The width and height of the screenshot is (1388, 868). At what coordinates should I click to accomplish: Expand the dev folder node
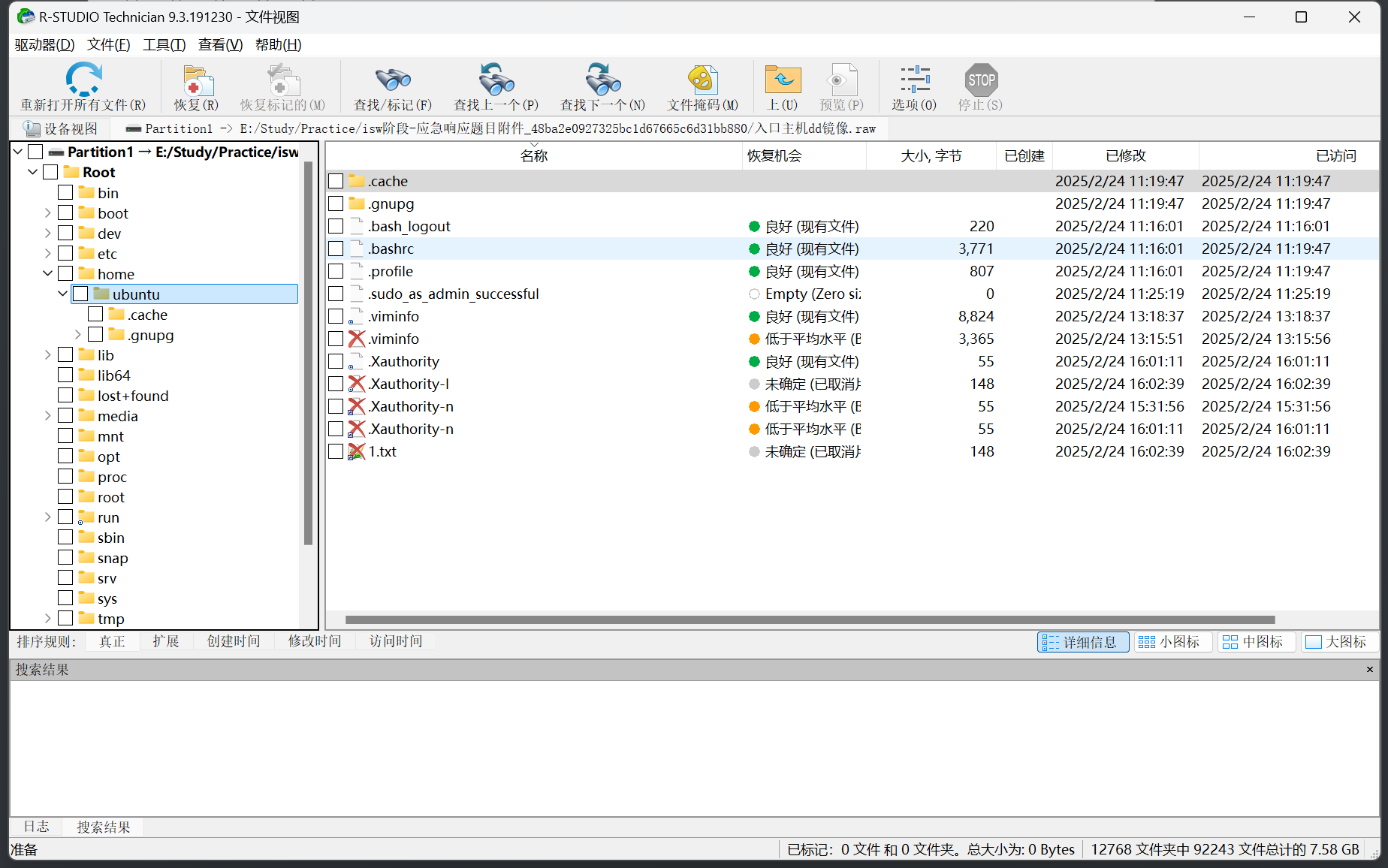(48, 233)
